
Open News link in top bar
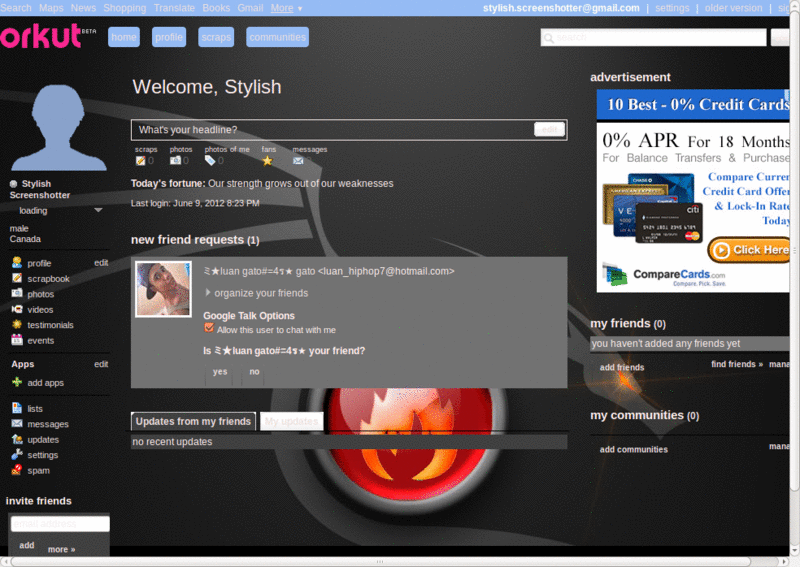click(x=83, y=8)
